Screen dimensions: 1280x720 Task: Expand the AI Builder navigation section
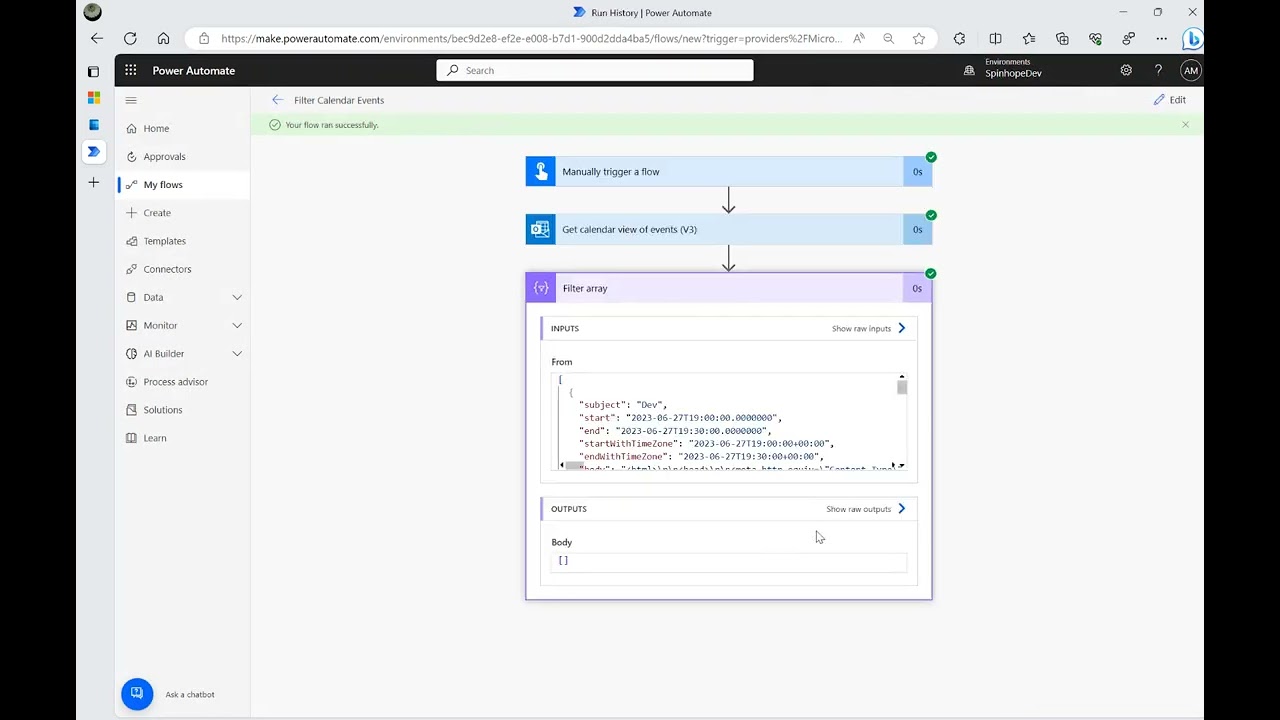click(x=237, y=353)
